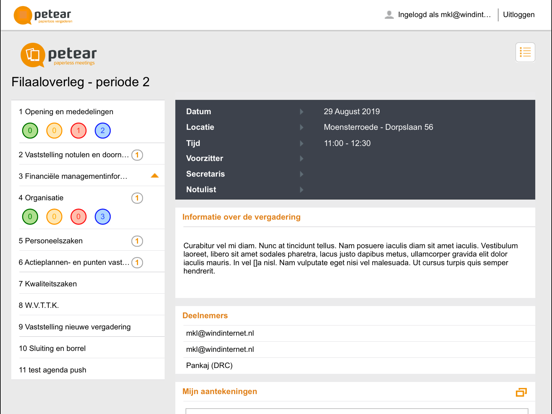Click badge 1 next to Actieplannen- en punten
This screenshot has width=552, height=414.
click(x=137, y=263)
